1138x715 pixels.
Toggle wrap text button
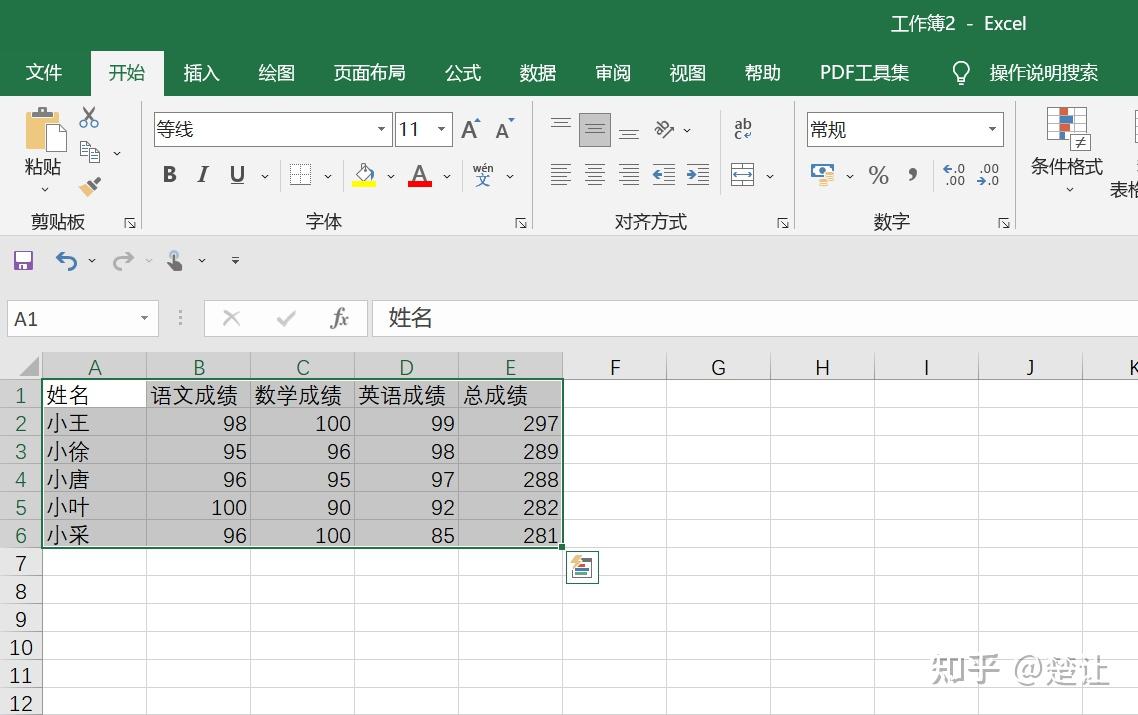[x=743, y=129]
